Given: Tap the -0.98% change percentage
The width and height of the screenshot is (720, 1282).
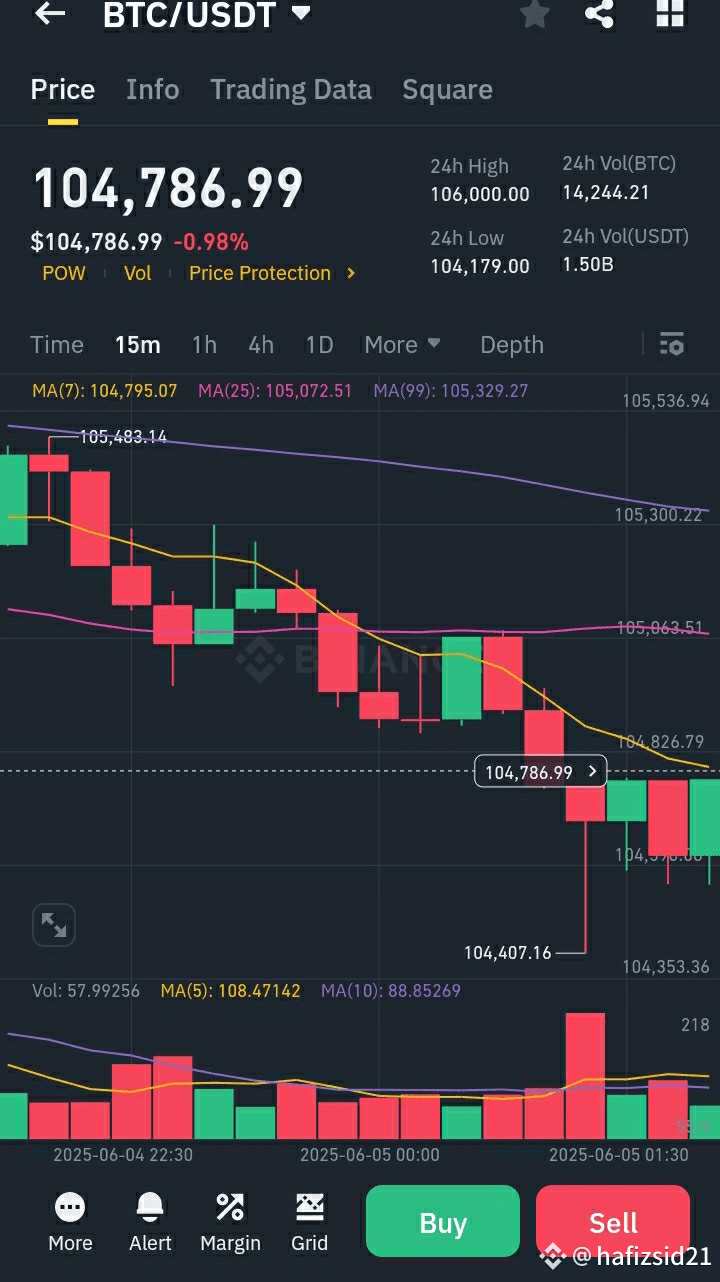Looking at the screenshot, I should click(211, 242).
